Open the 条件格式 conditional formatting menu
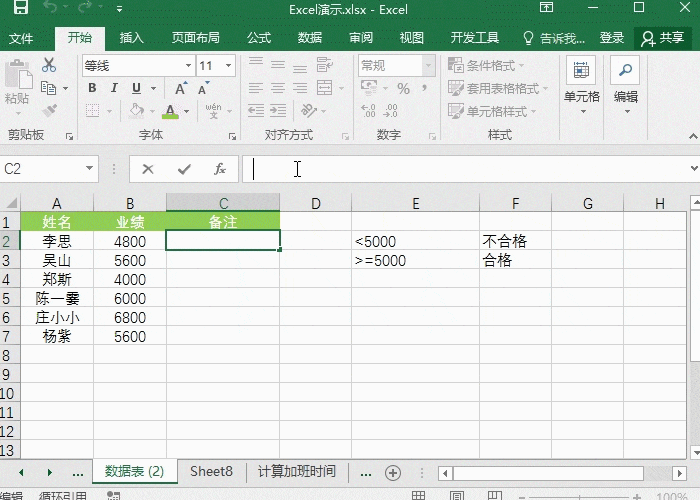This screenshot has width=700, height=500. 486,66
